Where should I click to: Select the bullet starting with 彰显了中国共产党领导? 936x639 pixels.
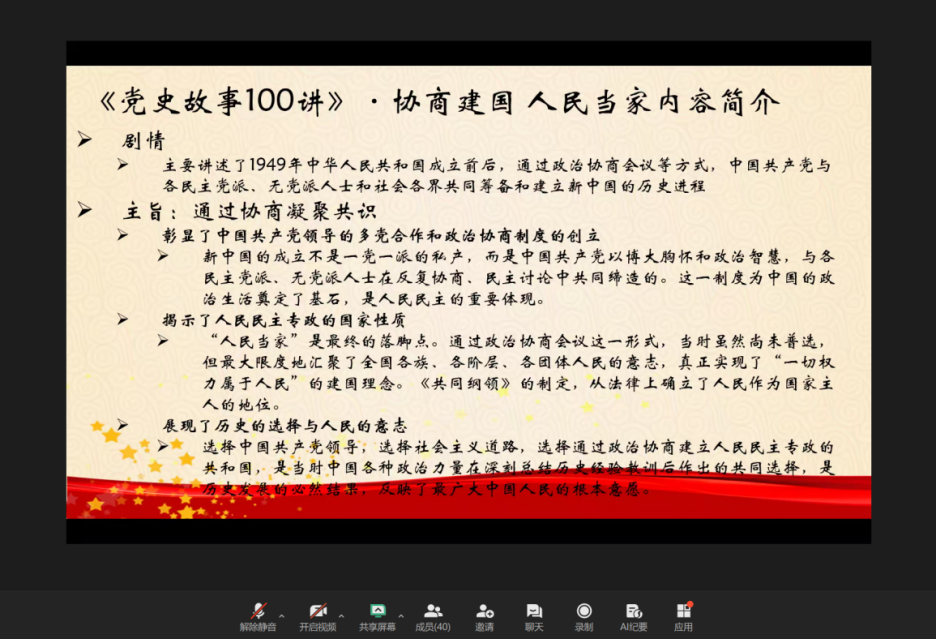click(x=380, y=236)
